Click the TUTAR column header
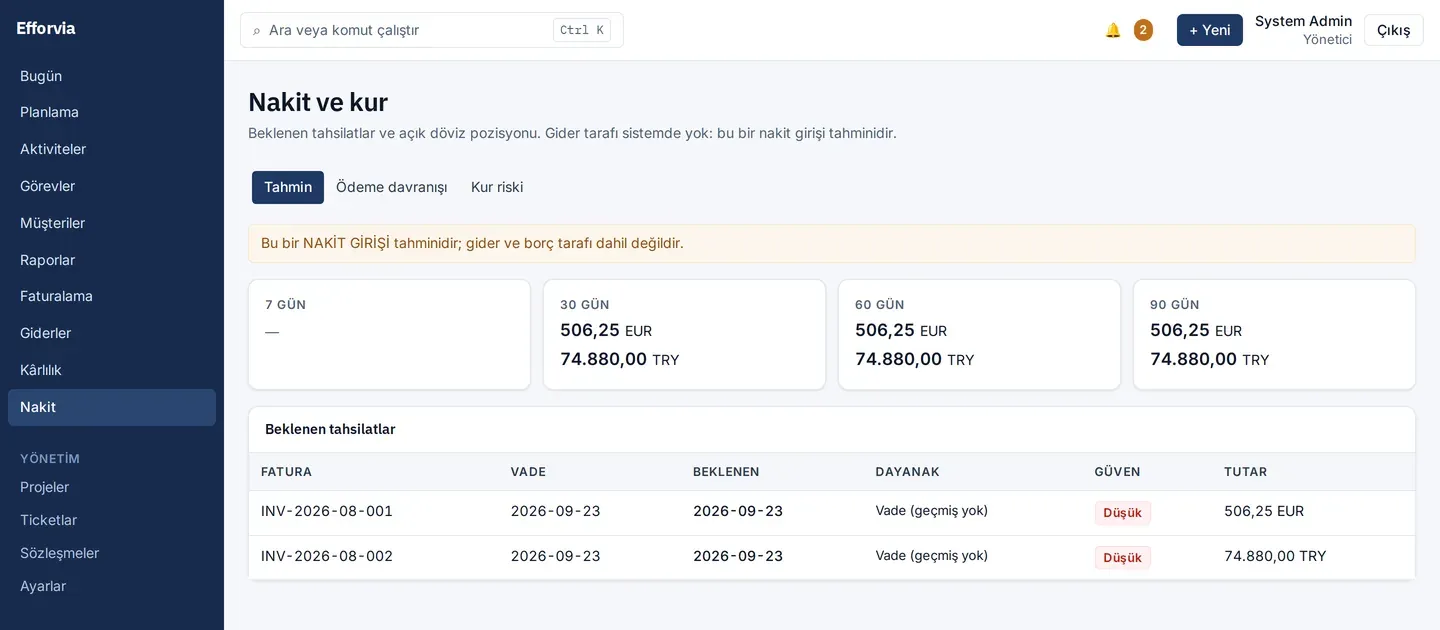This screenshot has height=630, width=1440. click(x=1246, y=472)
